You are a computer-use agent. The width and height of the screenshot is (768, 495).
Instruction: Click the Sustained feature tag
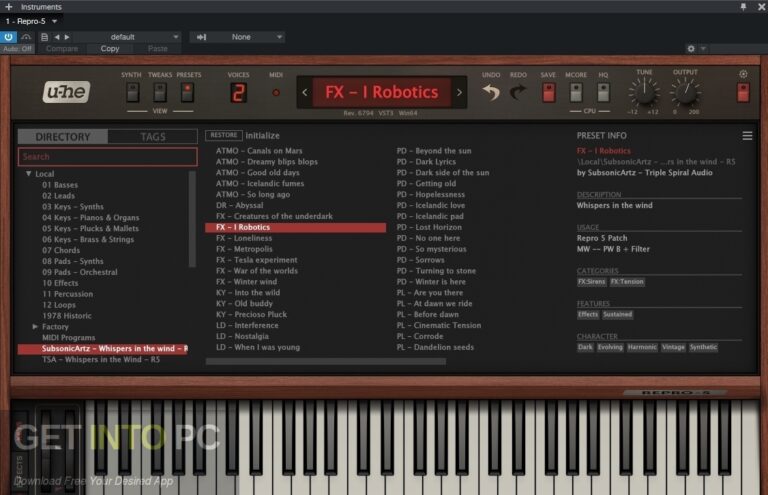617,314
